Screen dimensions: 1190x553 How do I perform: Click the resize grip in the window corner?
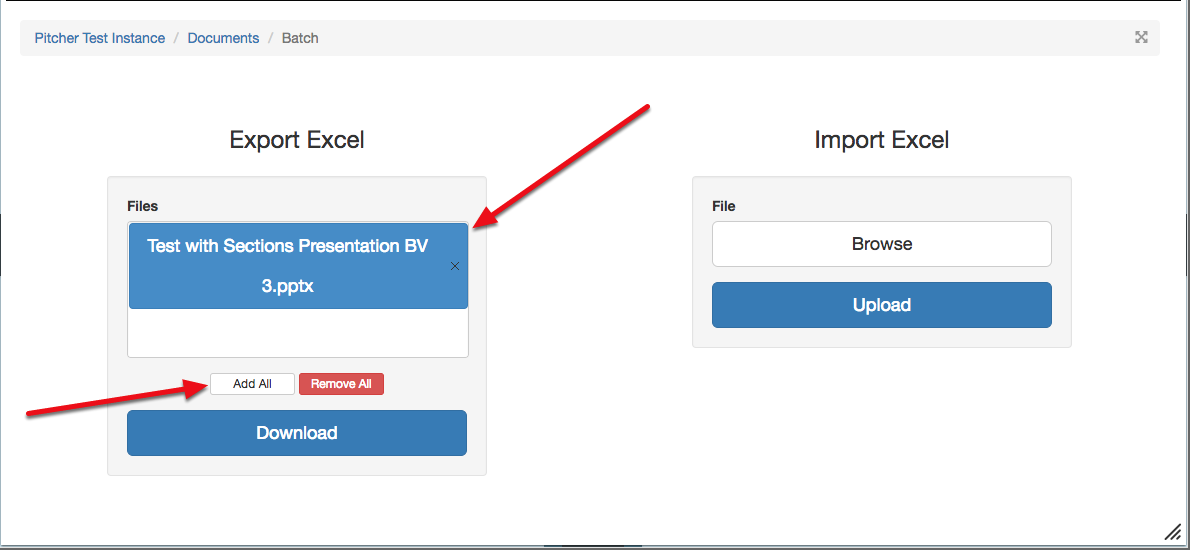coord(1172,531)
